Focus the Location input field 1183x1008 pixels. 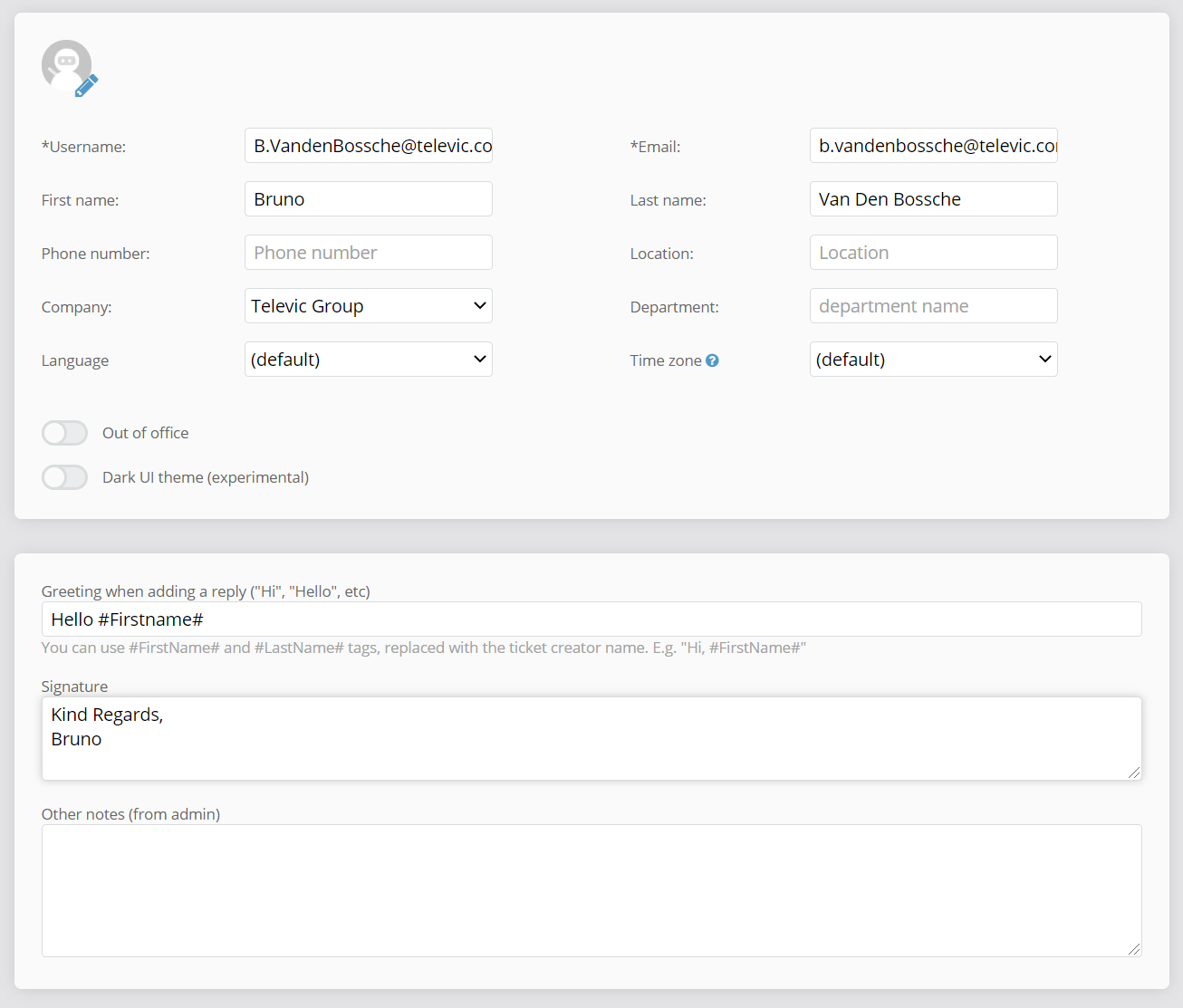coord(933,253)
